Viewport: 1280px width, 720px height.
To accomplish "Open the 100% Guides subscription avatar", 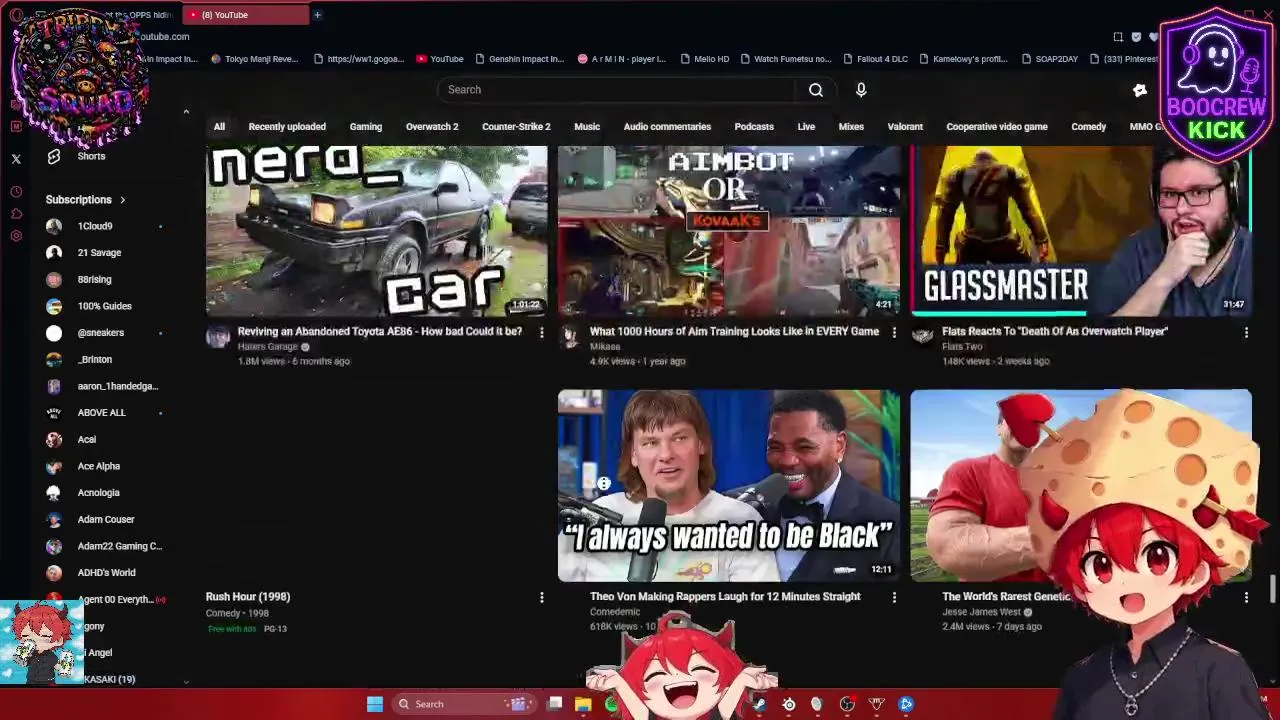I will point(54,306).
